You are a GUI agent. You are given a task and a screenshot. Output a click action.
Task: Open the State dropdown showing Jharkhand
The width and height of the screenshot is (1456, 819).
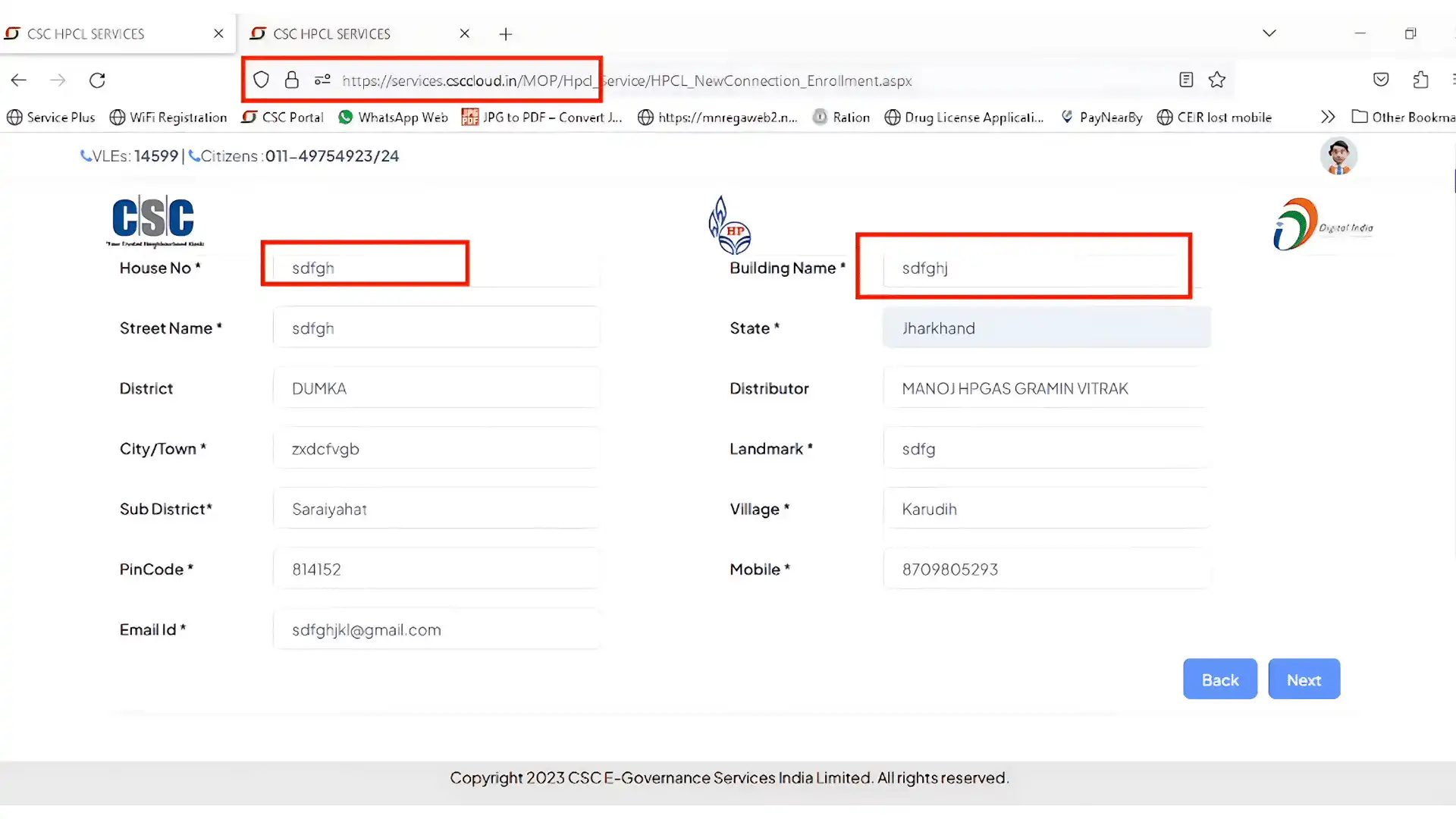click(1046, 328)
